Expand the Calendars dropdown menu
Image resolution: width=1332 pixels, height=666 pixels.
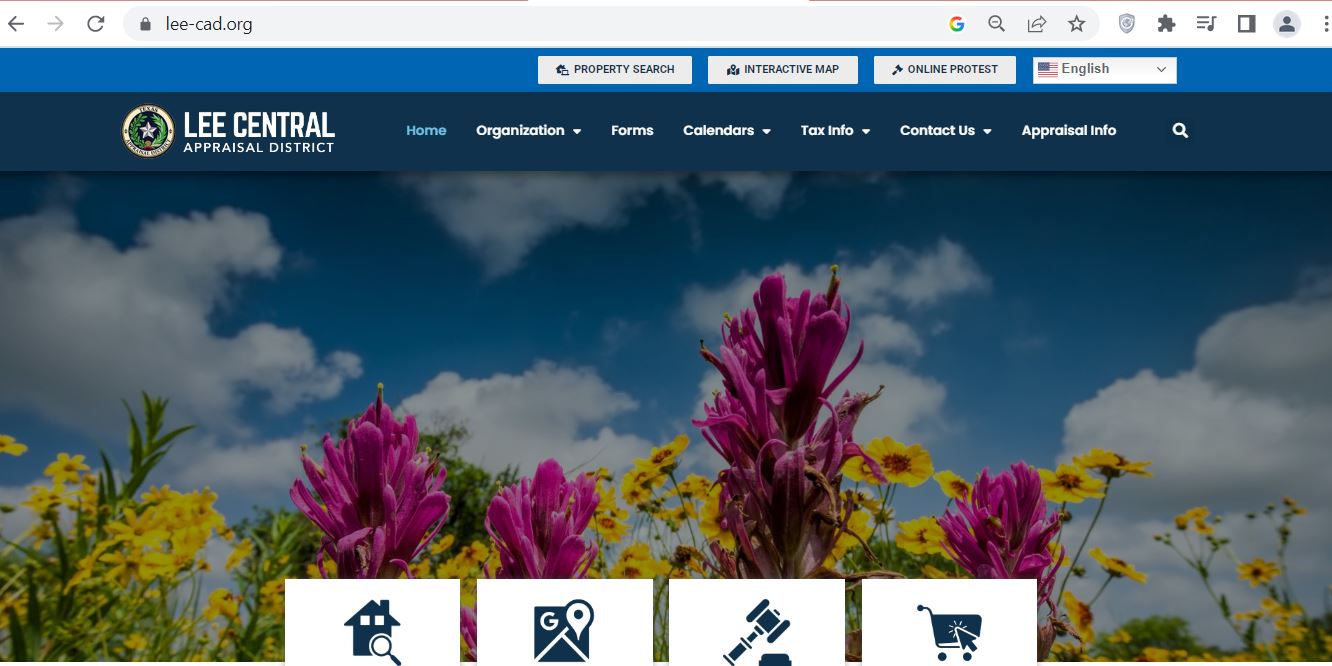[x=726, y=131]
